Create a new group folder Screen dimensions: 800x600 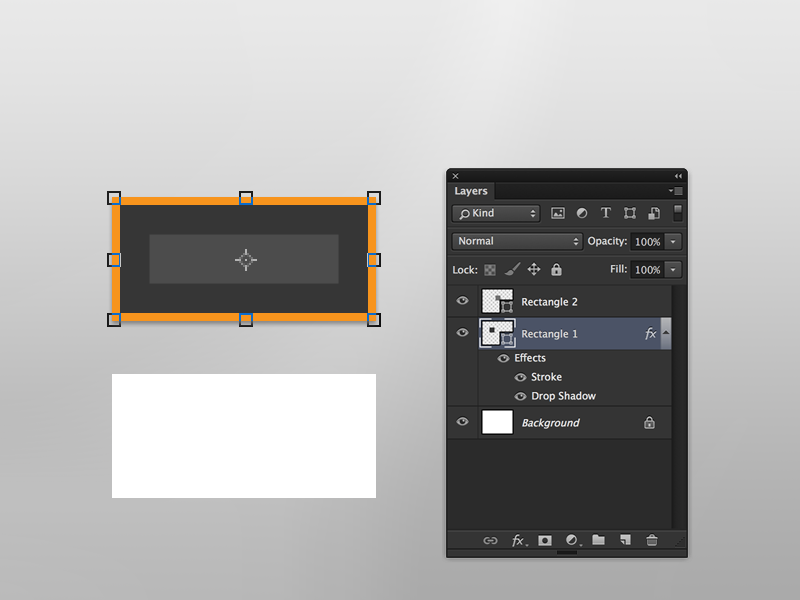pos(597,540)
